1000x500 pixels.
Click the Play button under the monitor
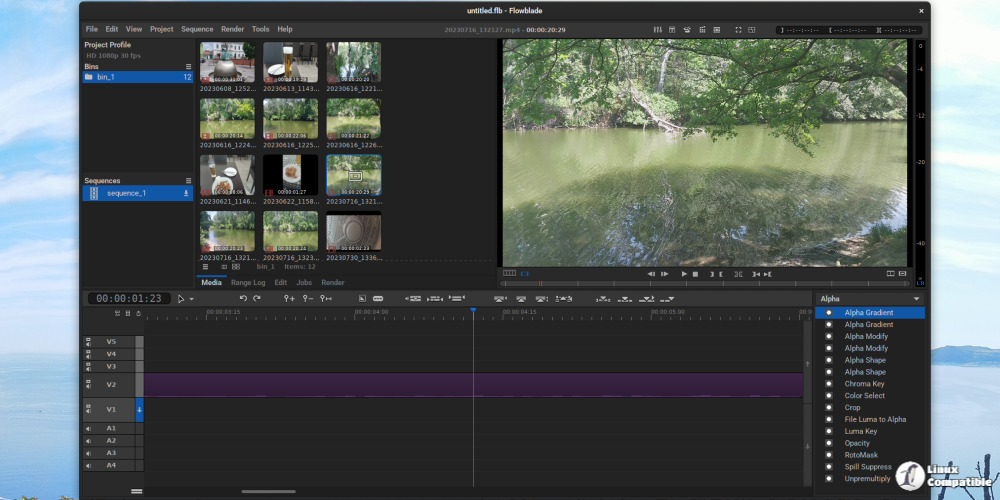pos(685,273)
